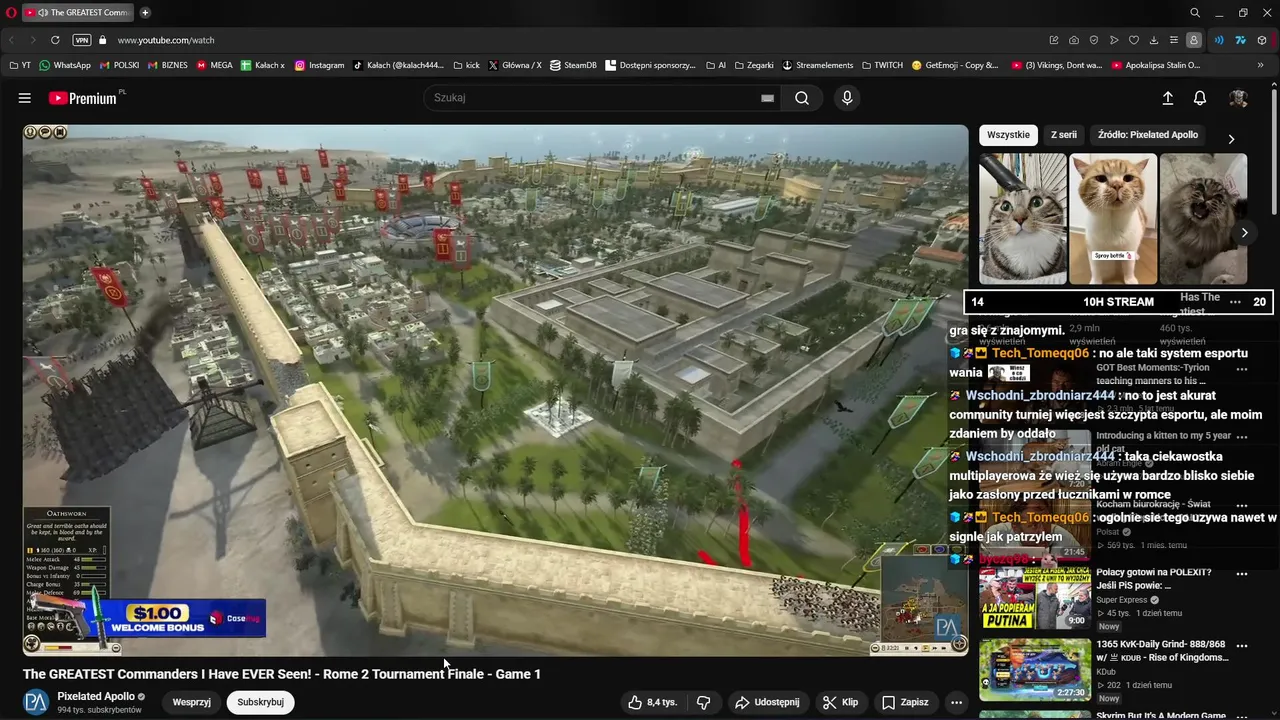Click the Klip clip button
The image size is (1280, 720).
[x=841, y=702]
